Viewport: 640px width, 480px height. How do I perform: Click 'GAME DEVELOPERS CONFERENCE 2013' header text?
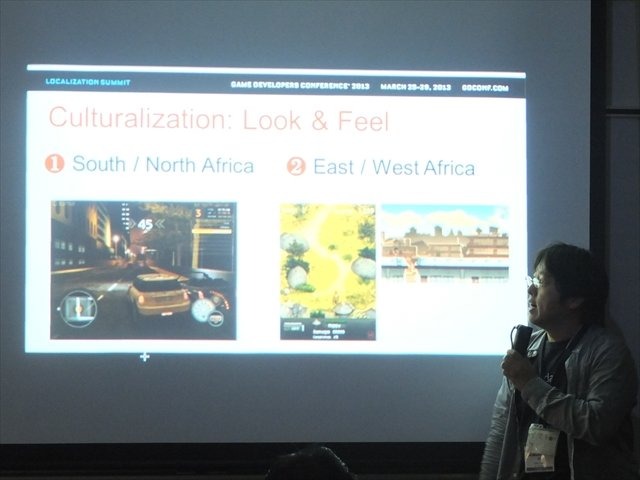(x=300, y=86)
